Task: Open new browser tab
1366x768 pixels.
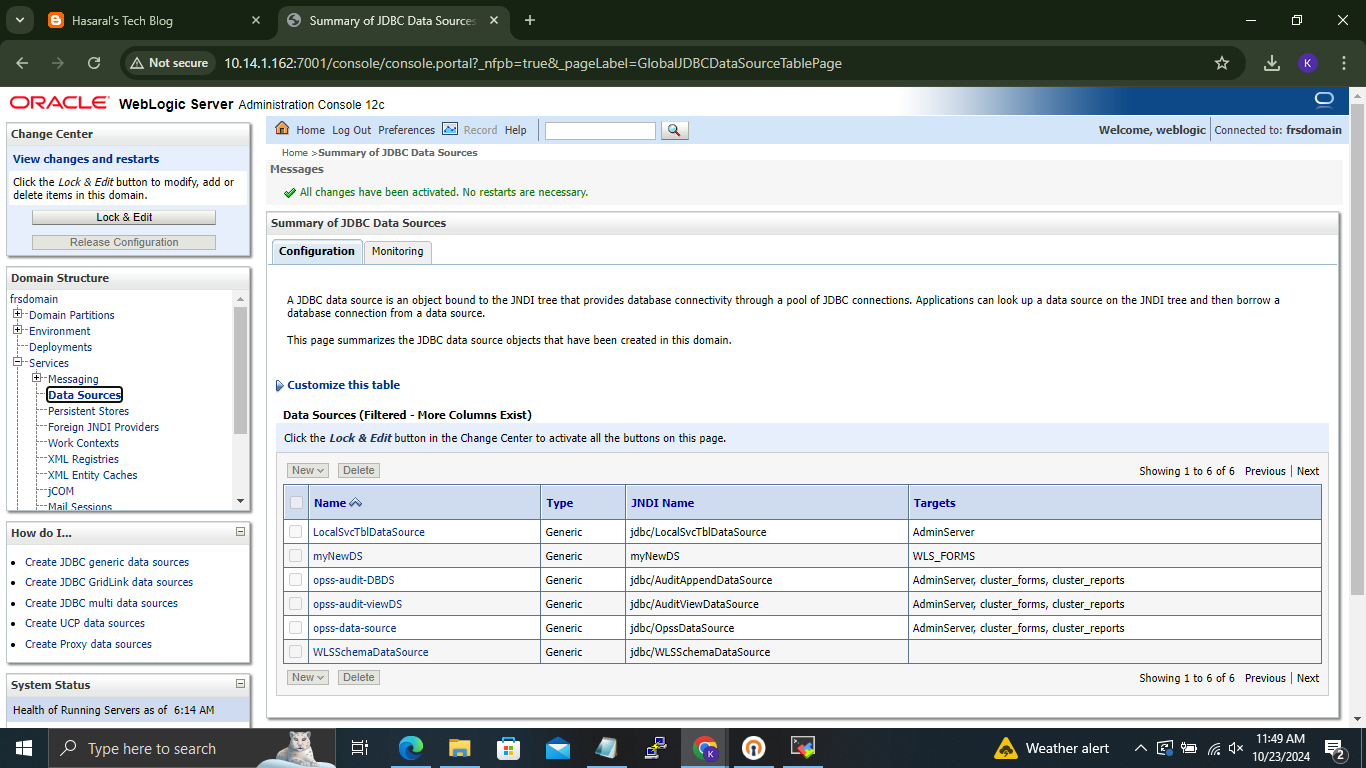Action: (530, 20)
